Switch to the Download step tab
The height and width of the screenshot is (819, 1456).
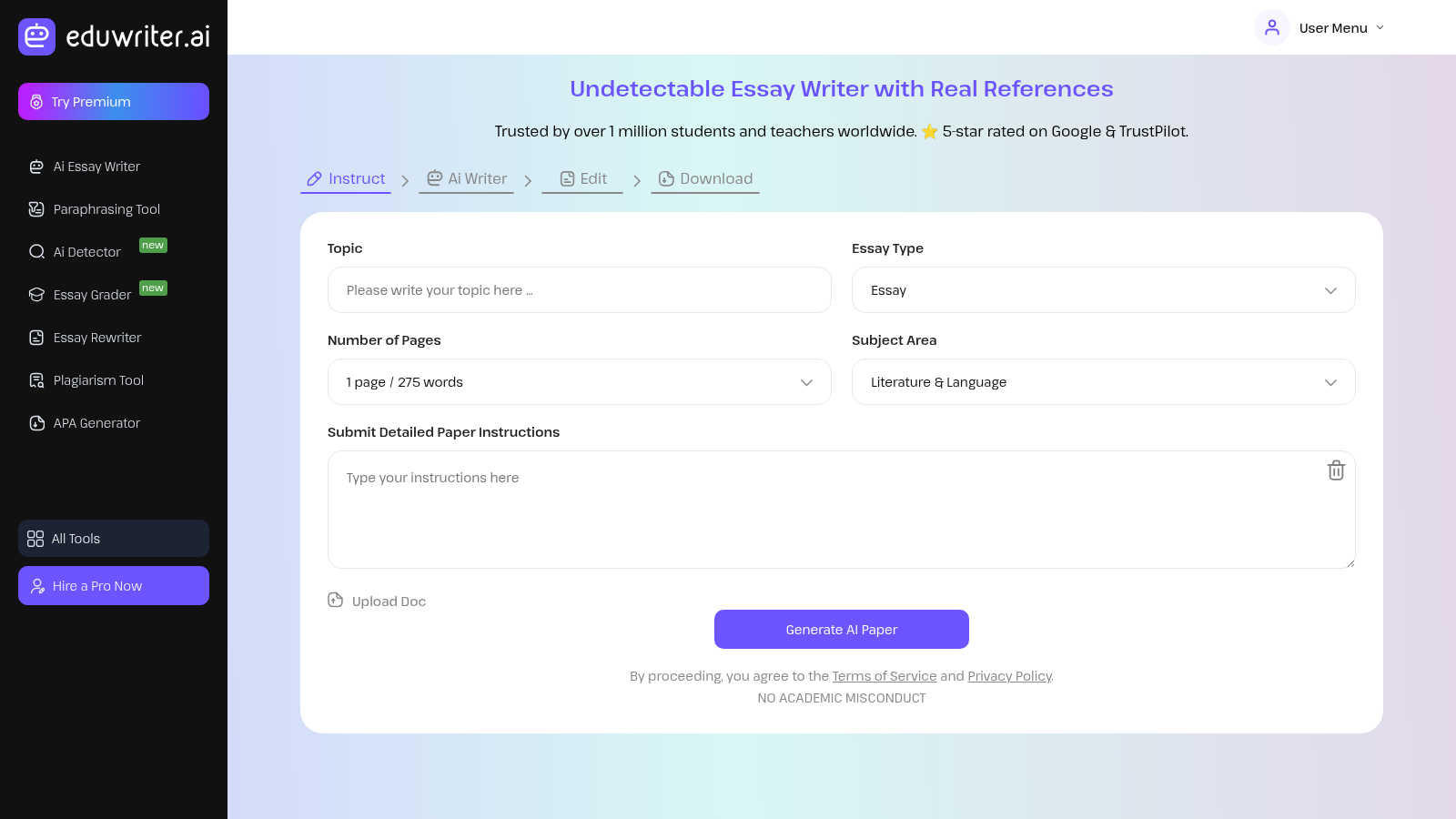pyautogui.click(x=705, y=179)
